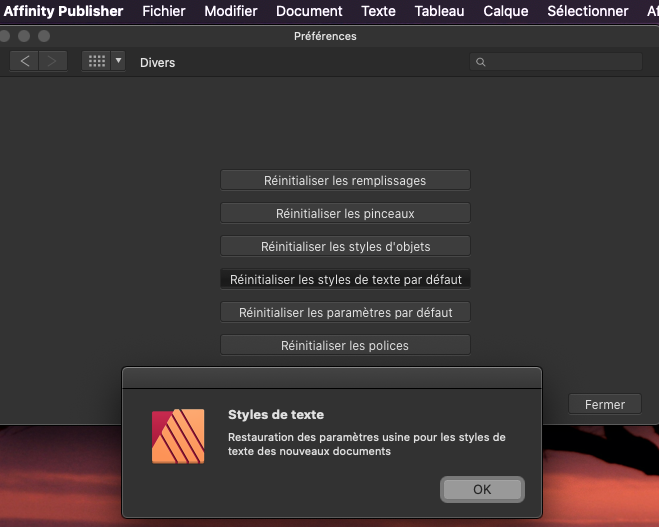Click the Styles de texte dialog heading
This screenshot has height=527, width=659.
tap(276, 415)
